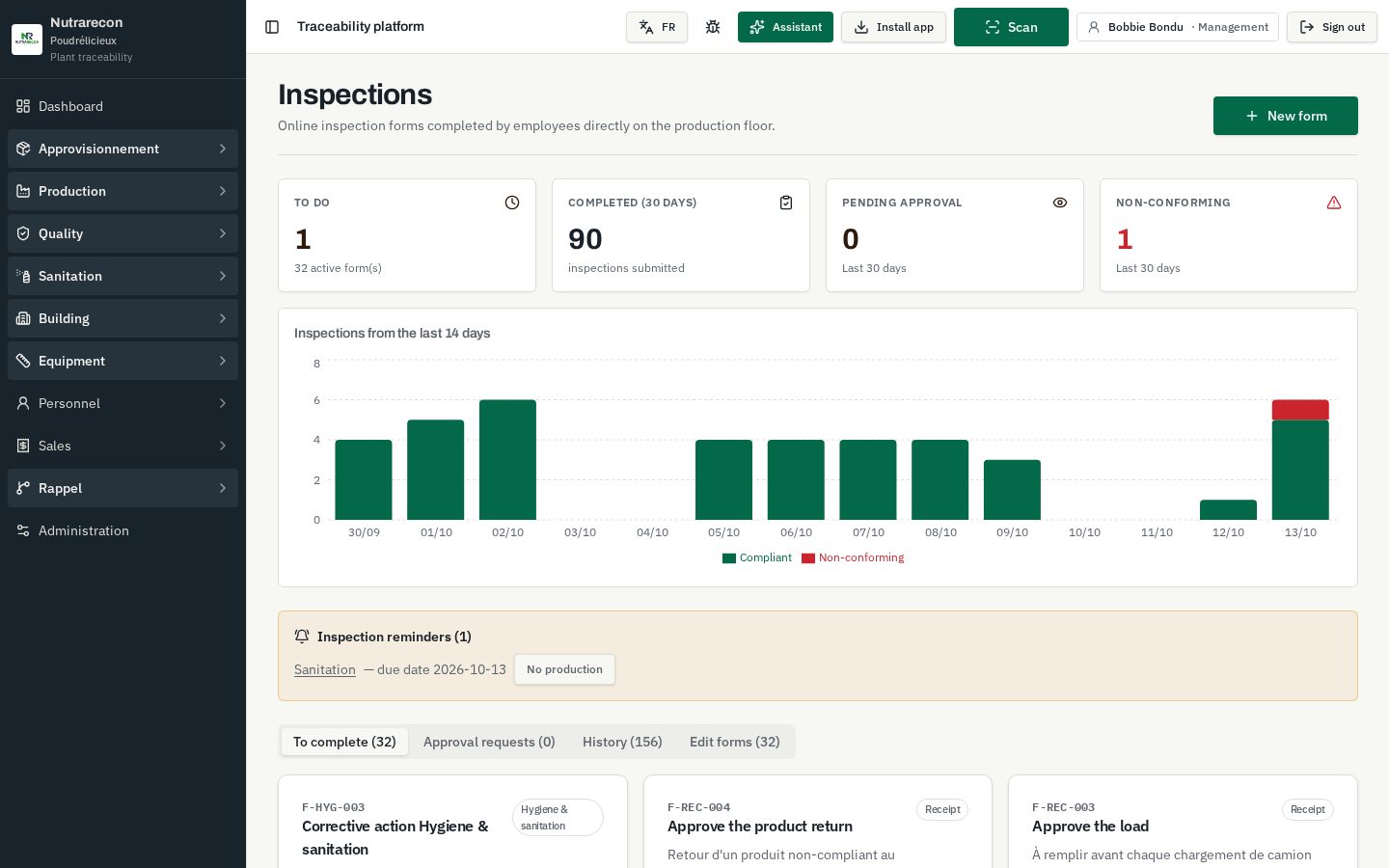
Task: Click the No production button
Action: [564, 669]
